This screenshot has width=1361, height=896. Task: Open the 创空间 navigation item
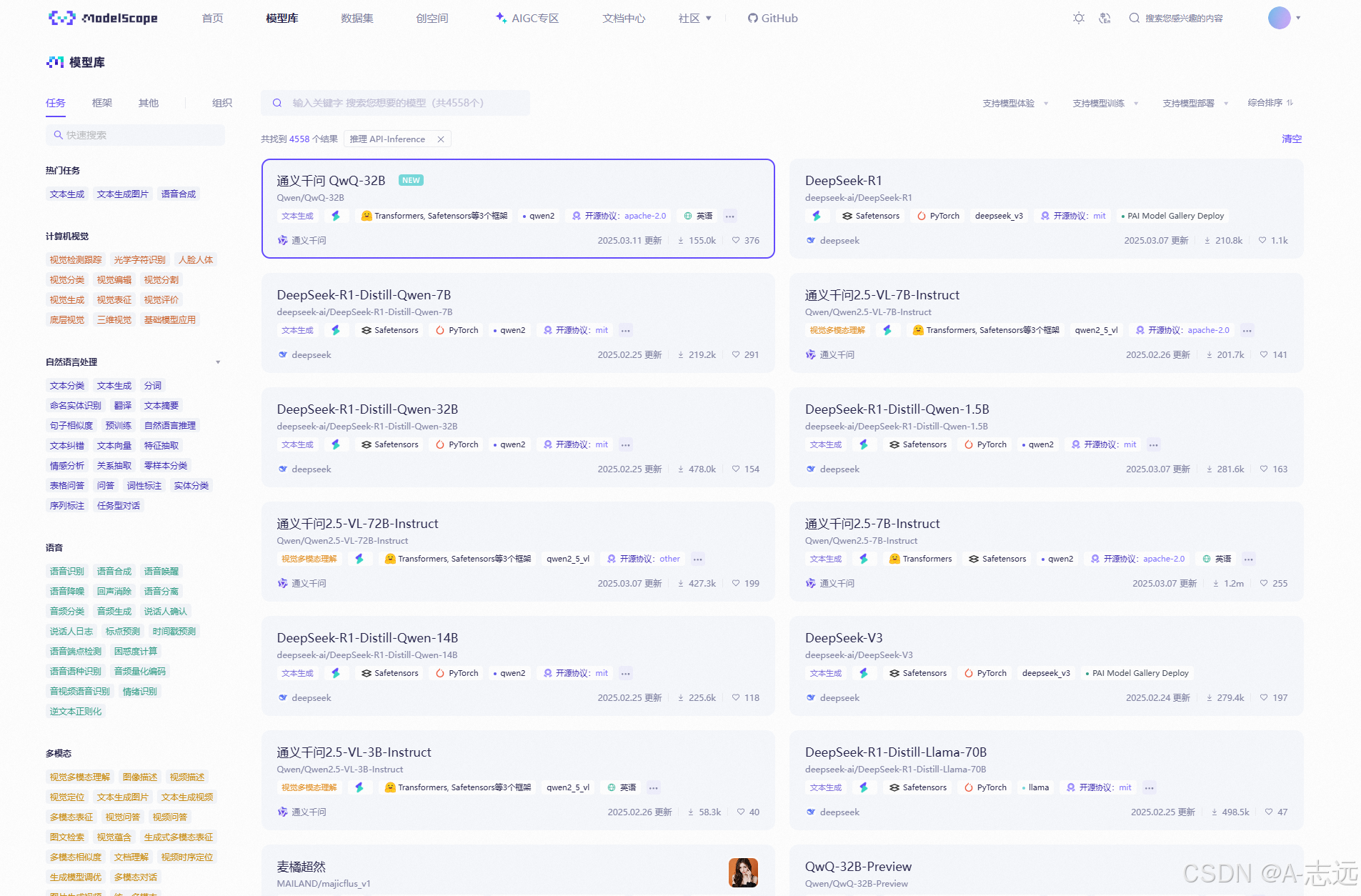[432, 18]
